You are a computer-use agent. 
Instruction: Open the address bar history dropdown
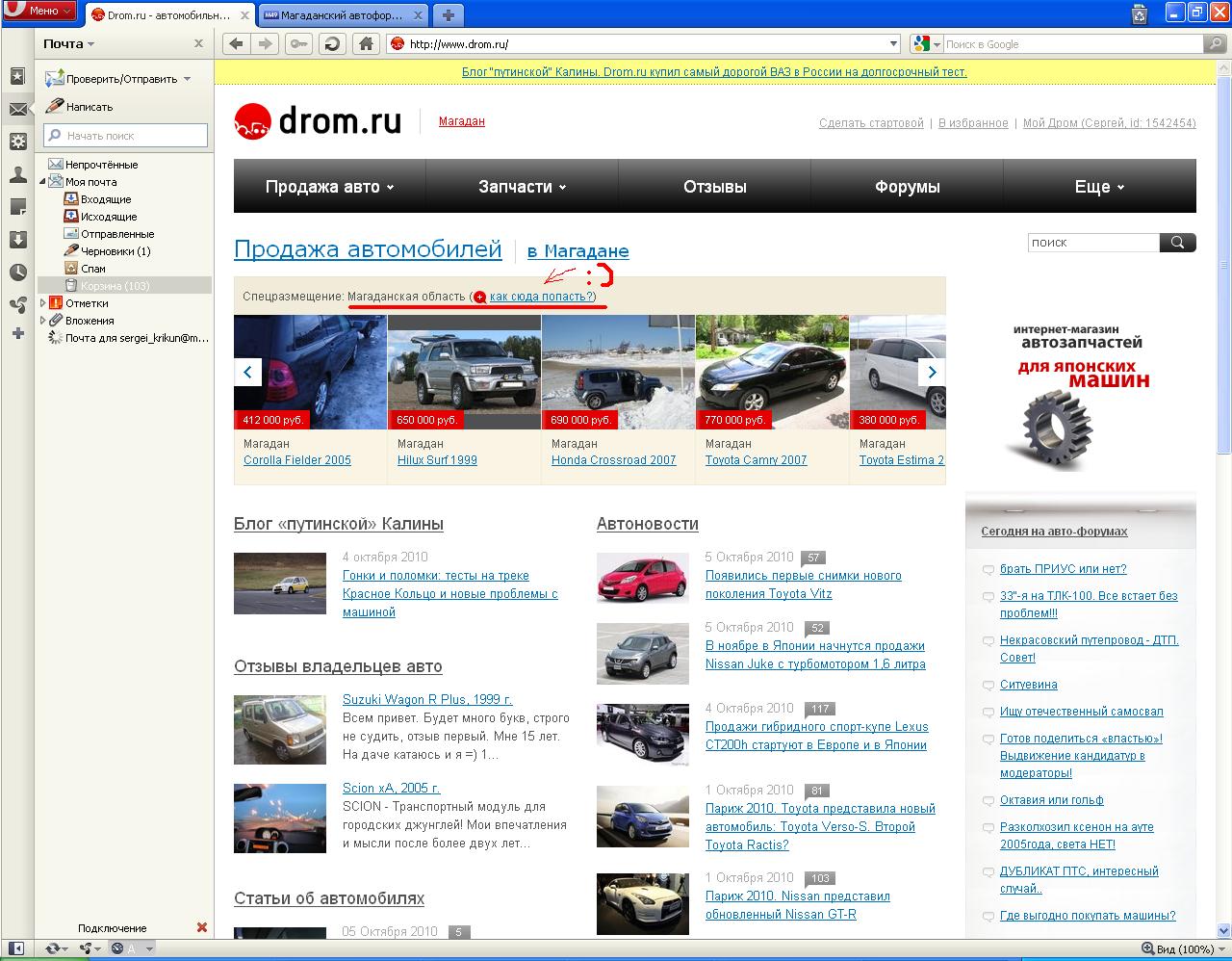[x=893, y=44]
